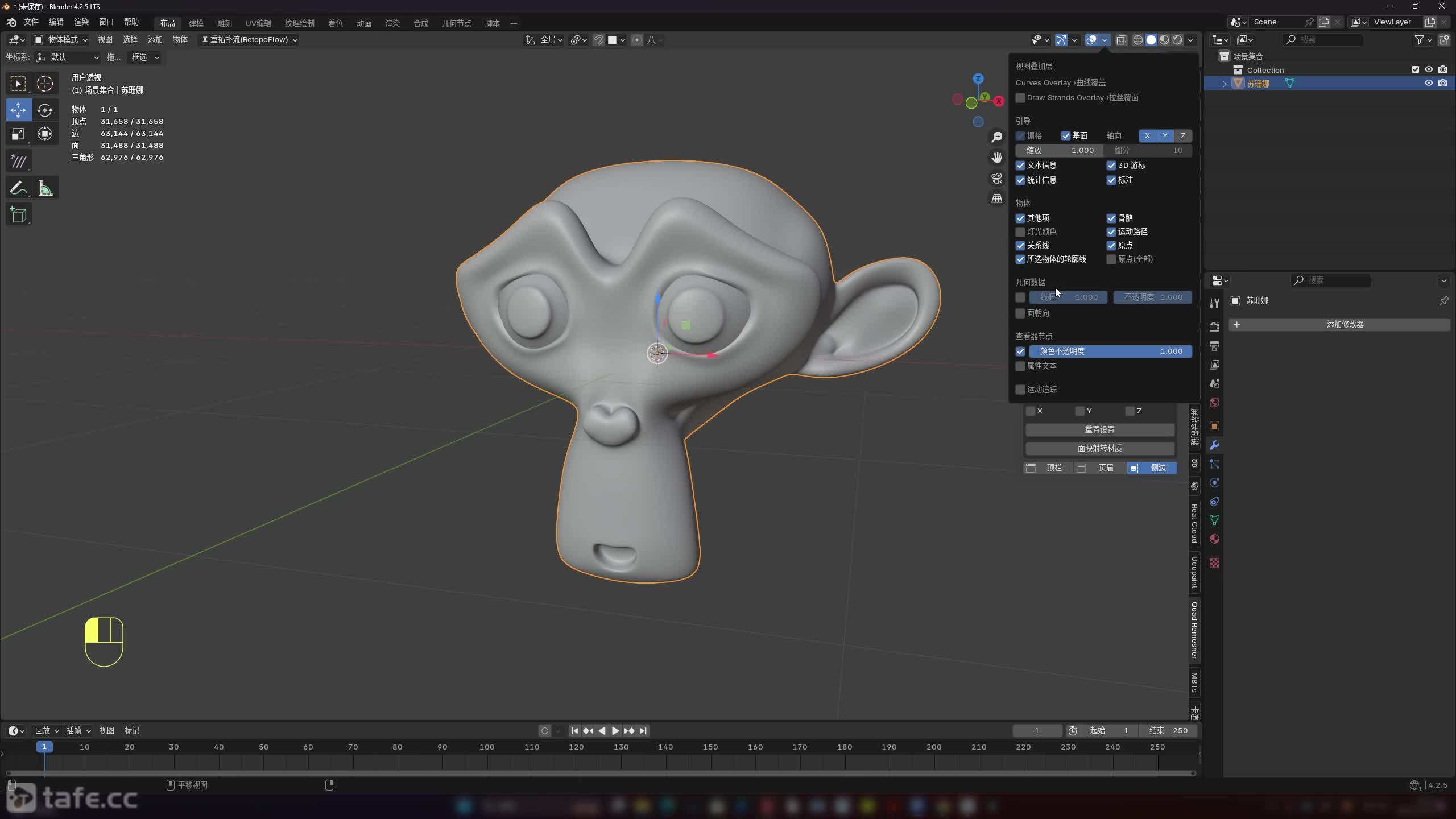Open the Modifiers wrench properties tab
Screen dimensions: 1456x819
[1214, 445]
